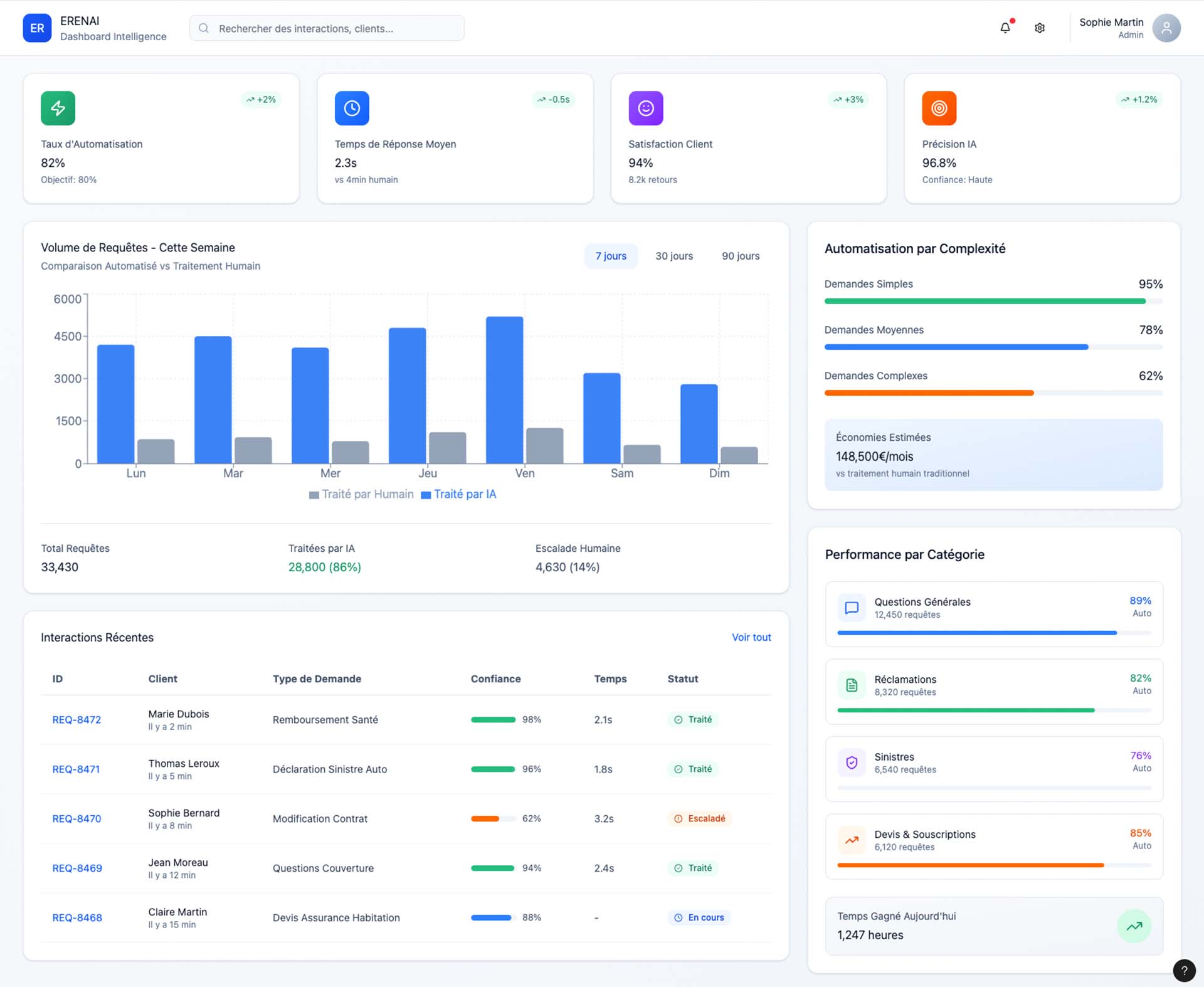Screen dimensions: 1204x987
Task: Click the green lightning automation icon
Action: (x=58, y=108)
